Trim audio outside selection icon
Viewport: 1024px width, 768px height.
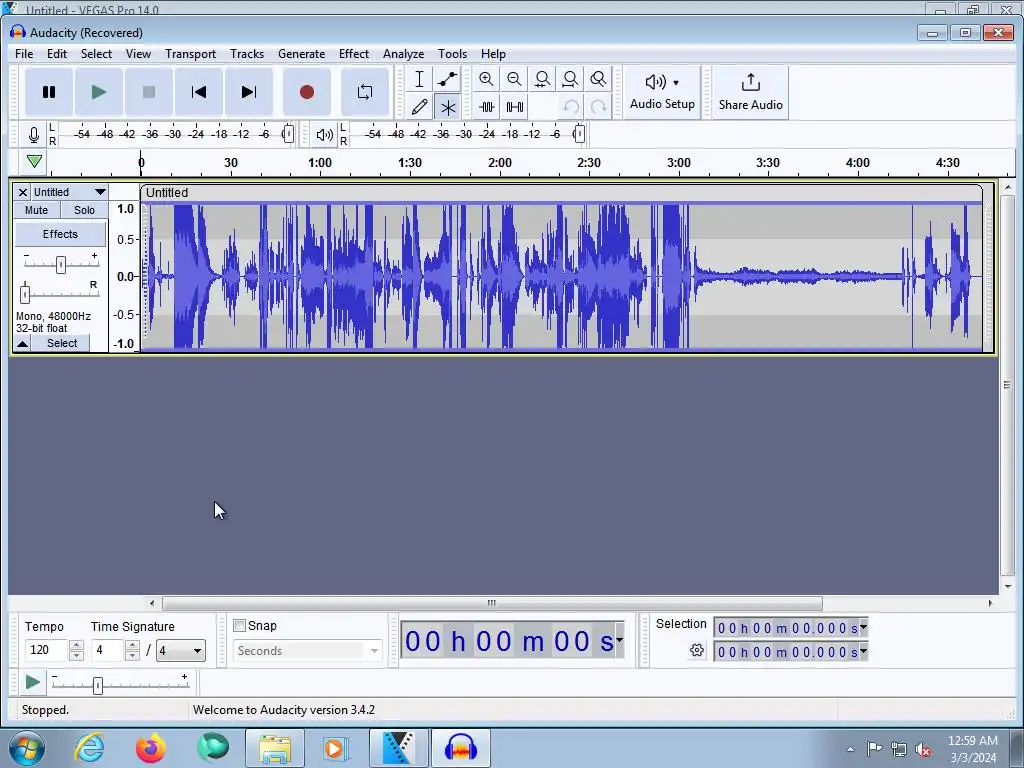click(486, 107)
